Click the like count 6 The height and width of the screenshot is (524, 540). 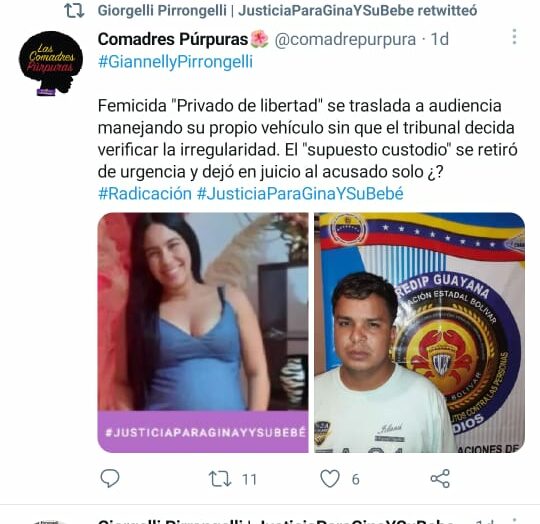tap(355, 479)
